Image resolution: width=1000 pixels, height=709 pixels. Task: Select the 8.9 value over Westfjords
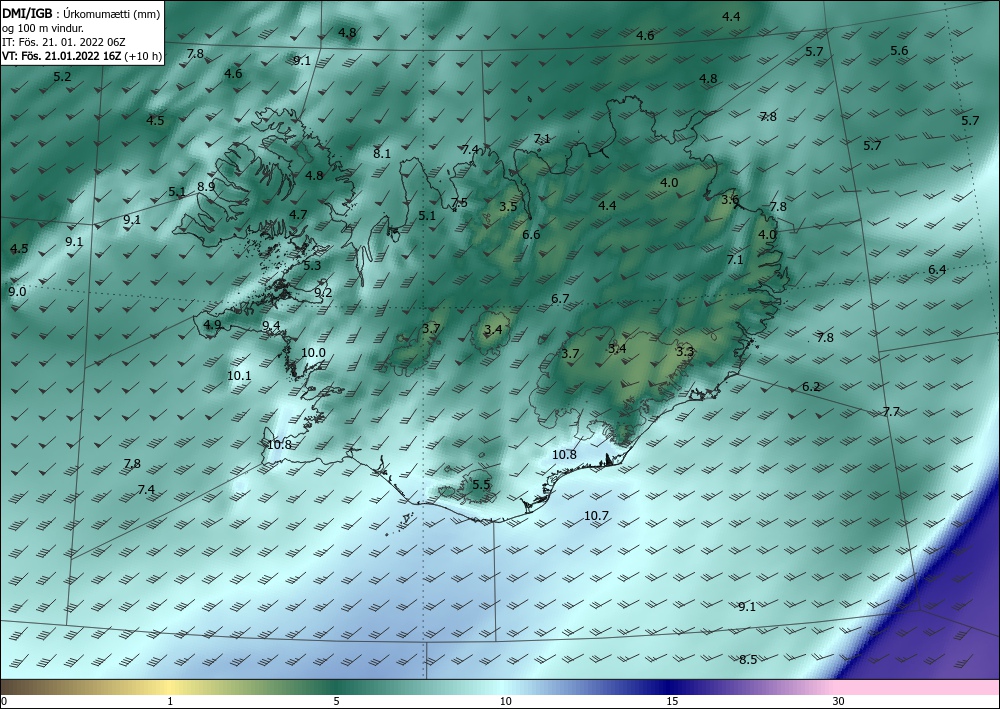[x=206, y=186]
